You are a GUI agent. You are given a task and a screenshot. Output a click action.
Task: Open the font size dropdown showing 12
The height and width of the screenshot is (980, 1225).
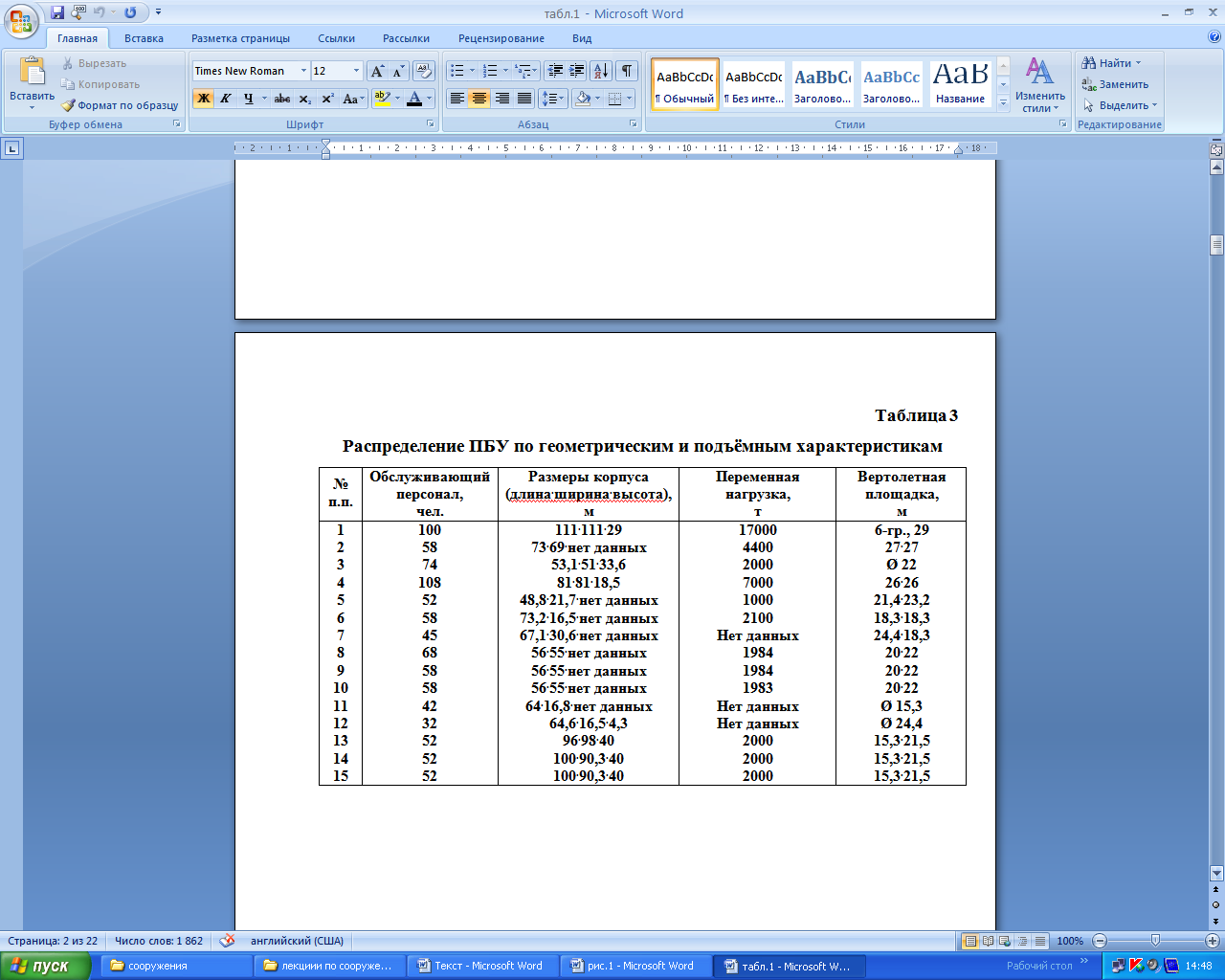[x=357, y=71]
